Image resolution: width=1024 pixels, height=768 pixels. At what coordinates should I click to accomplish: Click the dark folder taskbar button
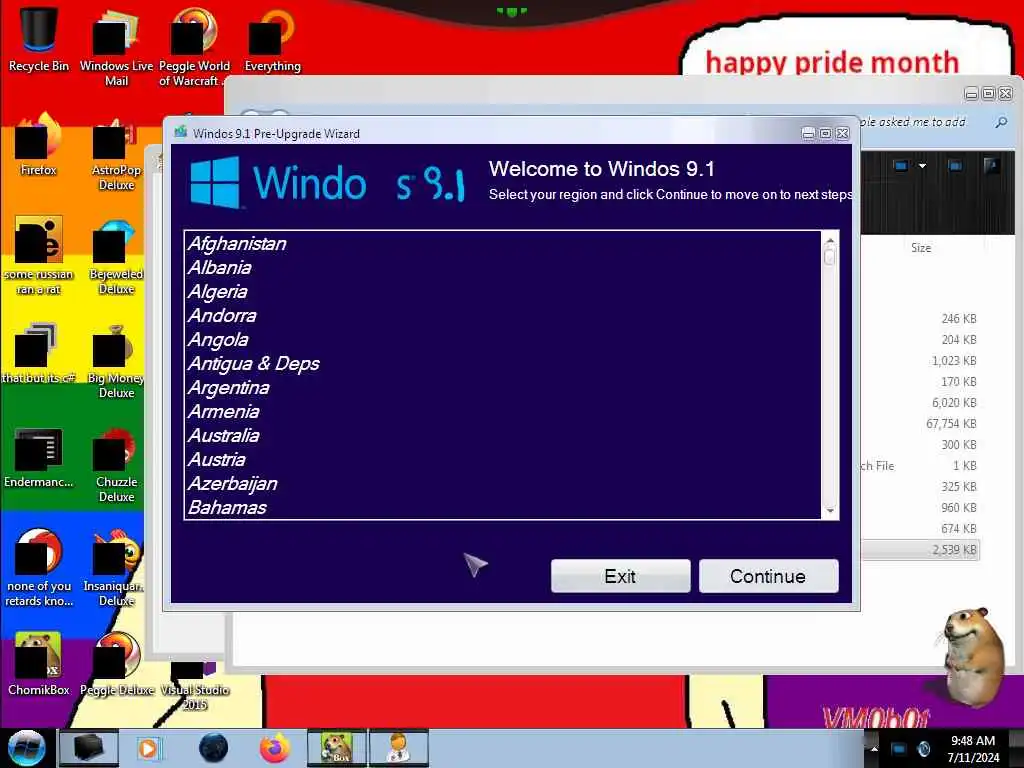[x=89, y=748]
